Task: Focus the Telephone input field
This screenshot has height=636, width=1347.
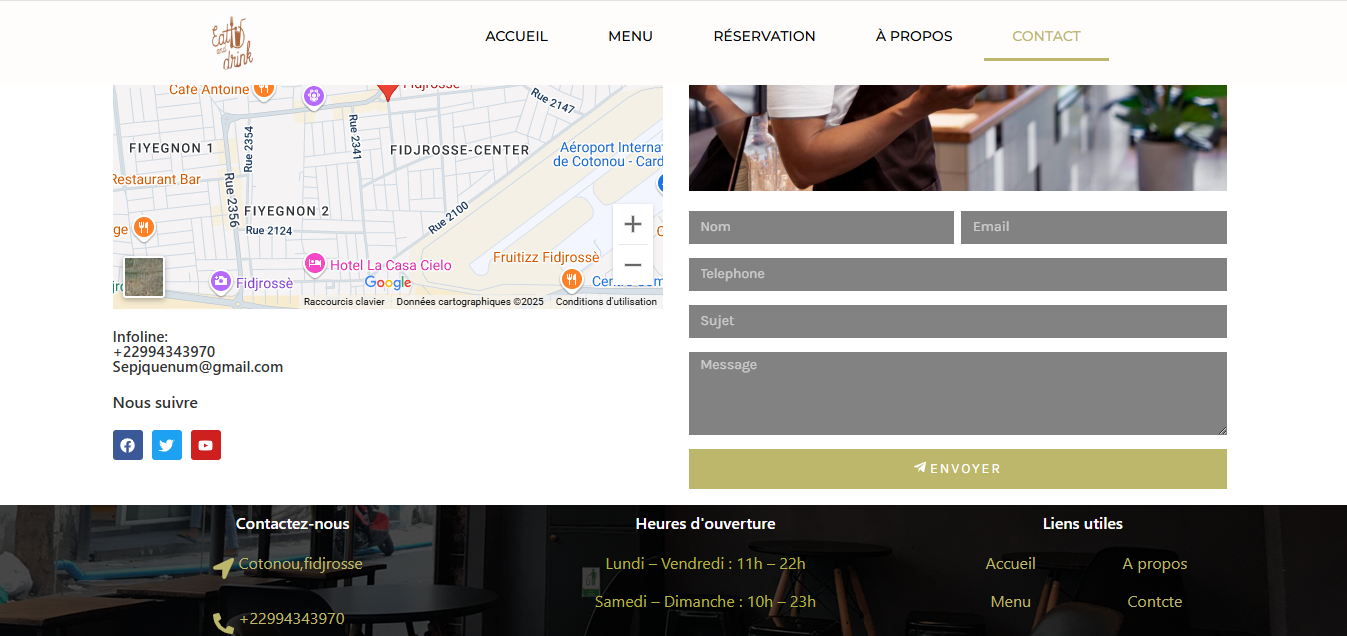Action: tap(958, 274)
